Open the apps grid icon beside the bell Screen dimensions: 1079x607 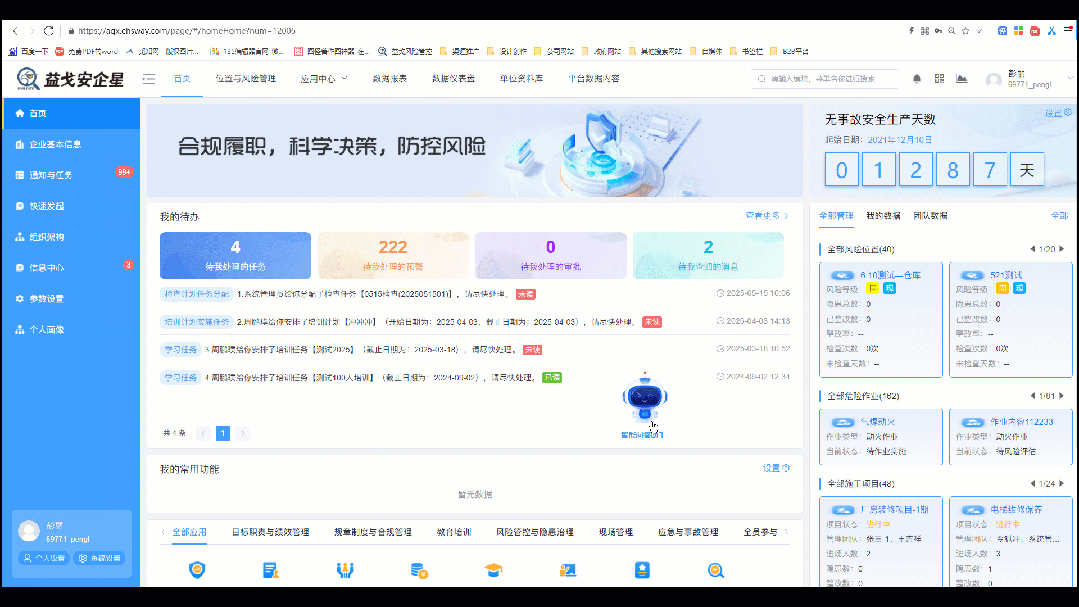[938, 78]
